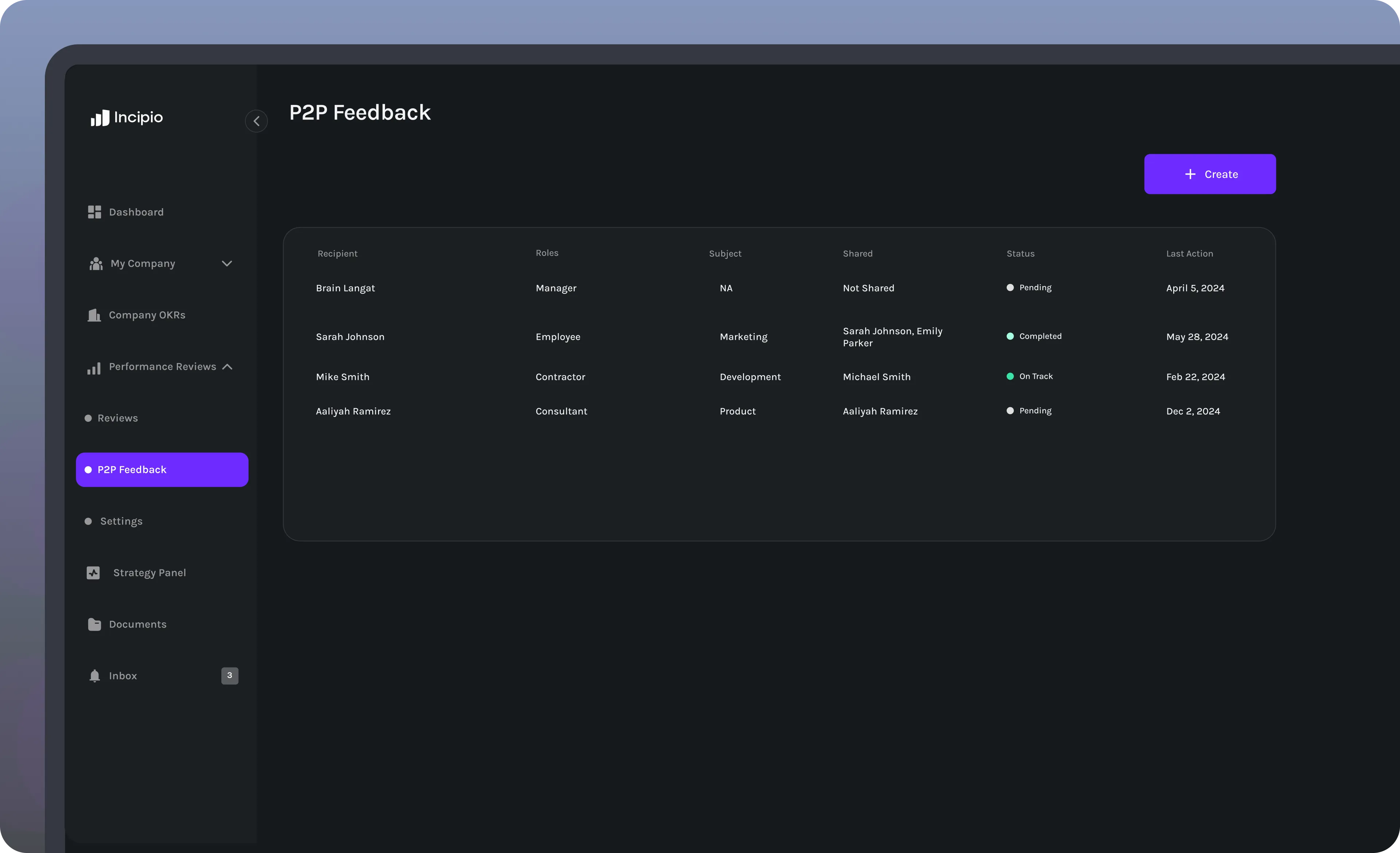
Task: Collapse sidebar with the back arrow button
Action: click(256, 121)
